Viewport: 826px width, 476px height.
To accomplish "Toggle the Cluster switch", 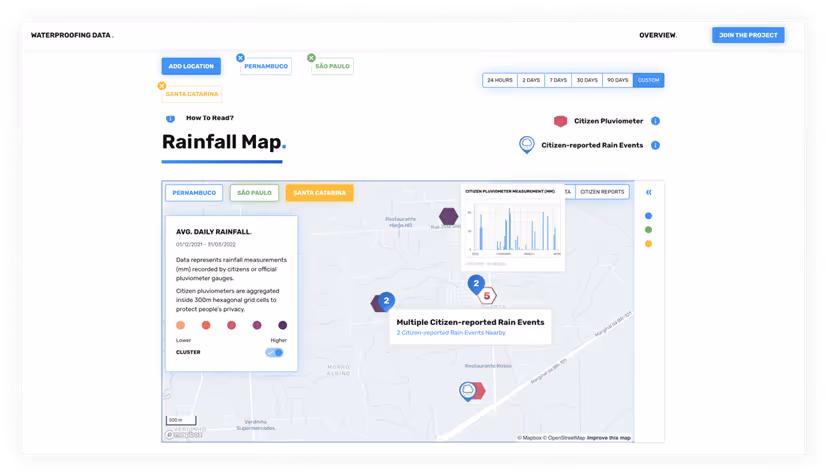I will pyautogui.click(x=274, y=353).
